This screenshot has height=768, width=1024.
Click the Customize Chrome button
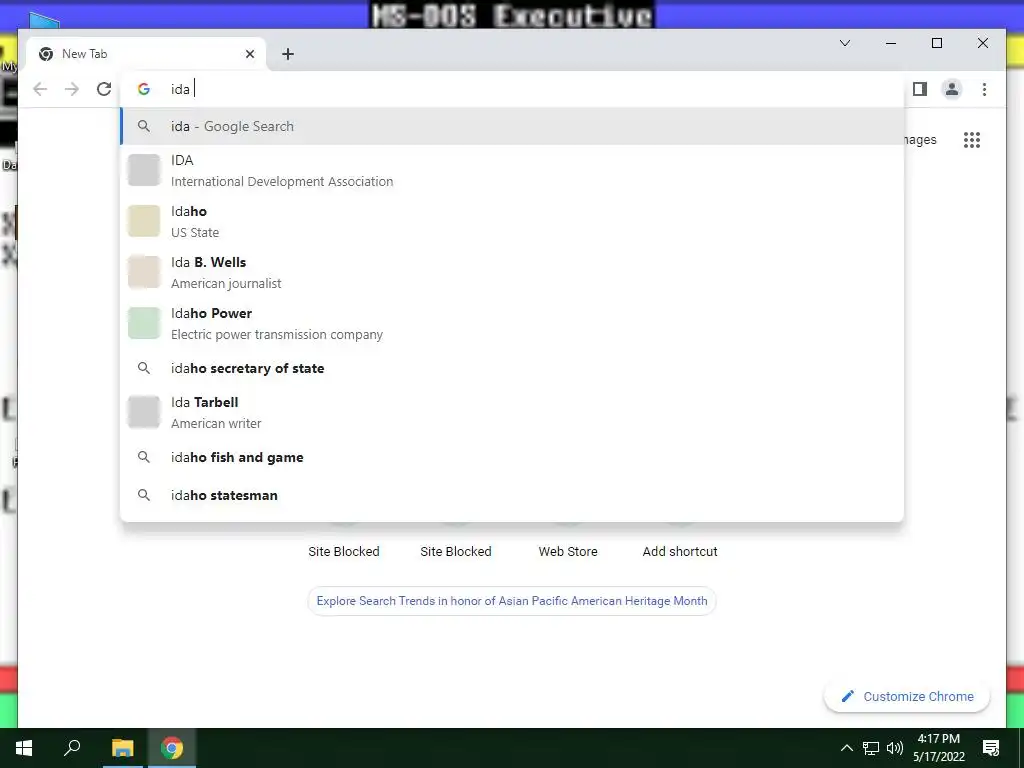coord(907,696)
